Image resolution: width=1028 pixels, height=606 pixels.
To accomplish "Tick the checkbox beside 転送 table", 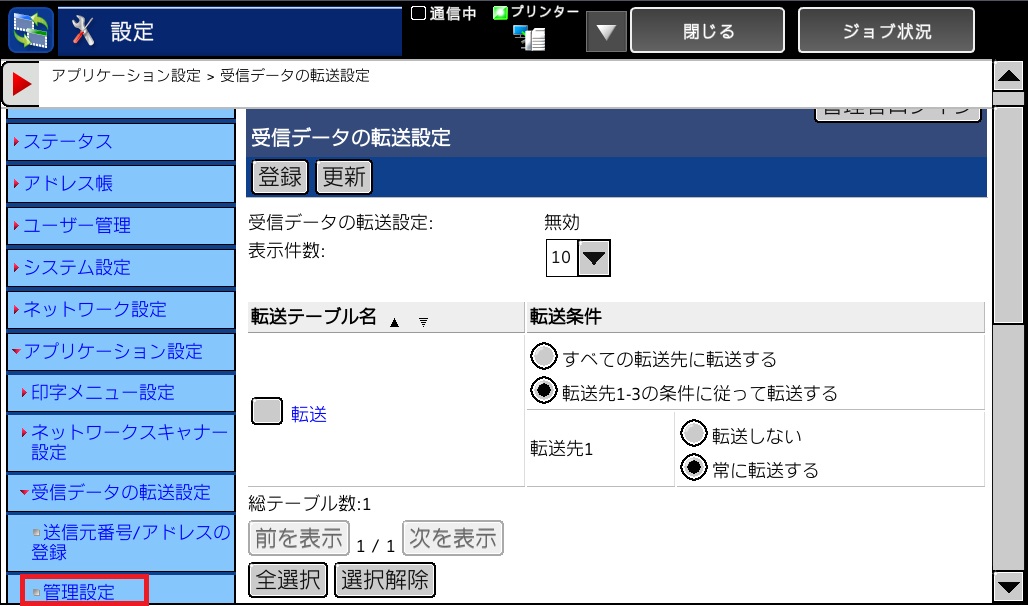I will tap(266, 413).
